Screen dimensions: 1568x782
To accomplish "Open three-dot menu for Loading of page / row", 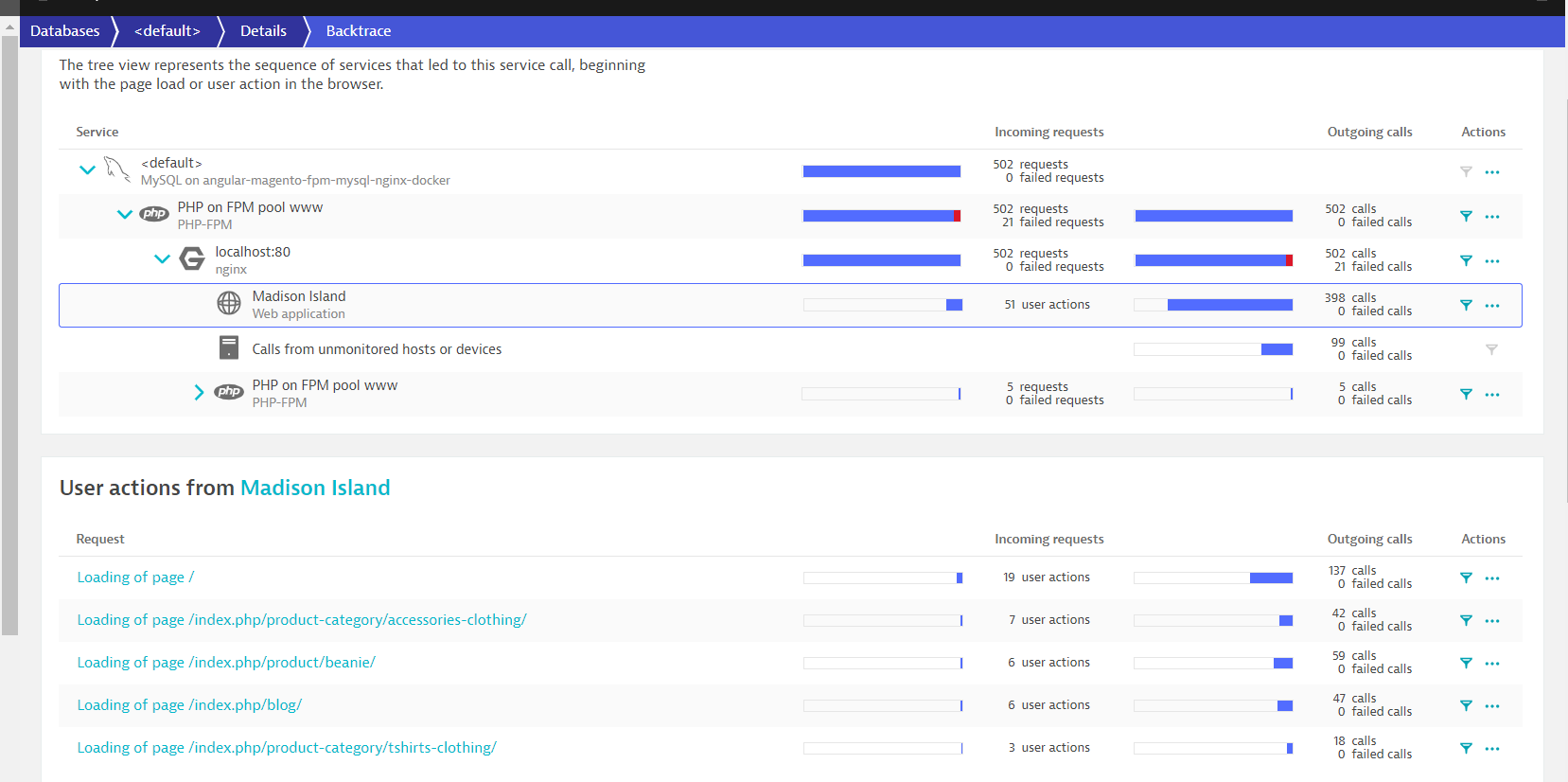I will pyautogui.click(x=1492, y=578).
